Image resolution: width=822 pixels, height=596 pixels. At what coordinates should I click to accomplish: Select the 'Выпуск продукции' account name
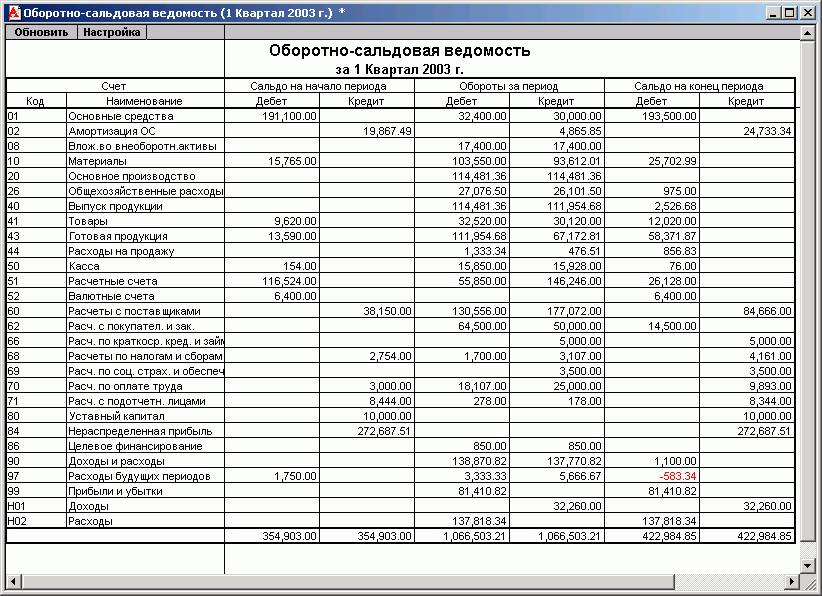(116, 207)
